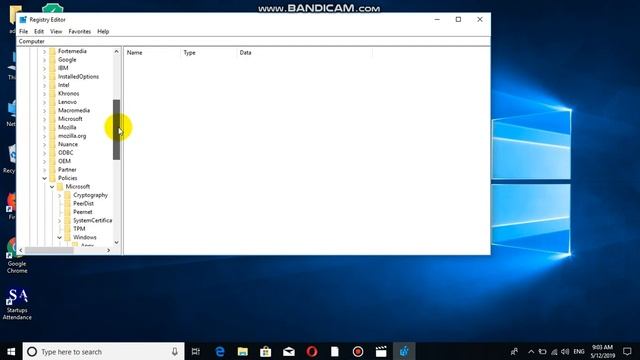640x360 pixels.
Task: Select the Policies folder icon
Action: point(53,178)
